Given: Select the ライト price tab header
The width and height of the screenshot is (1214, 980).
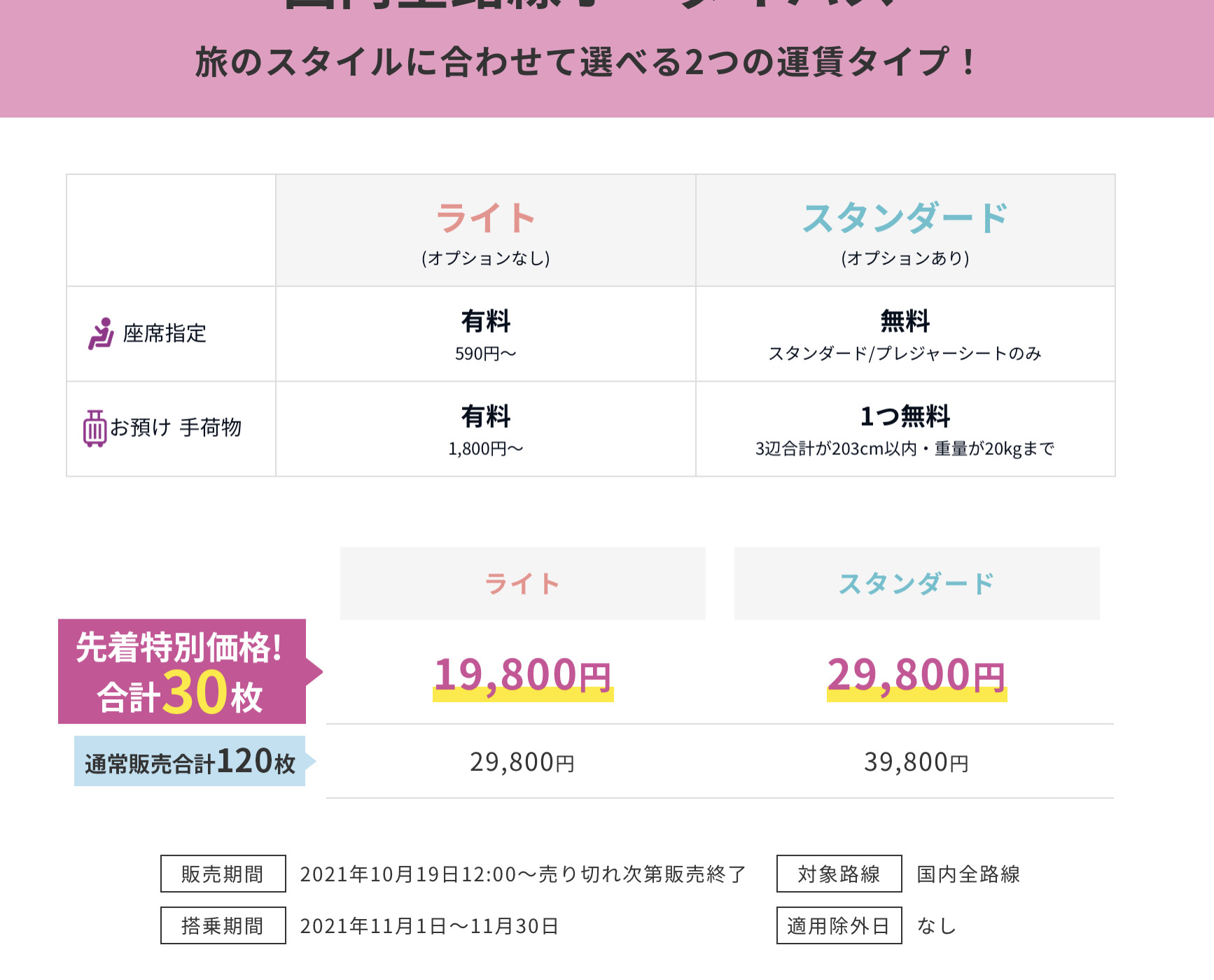Looking at the screenshot, I should pyautogui.click(x=523, y=583).
